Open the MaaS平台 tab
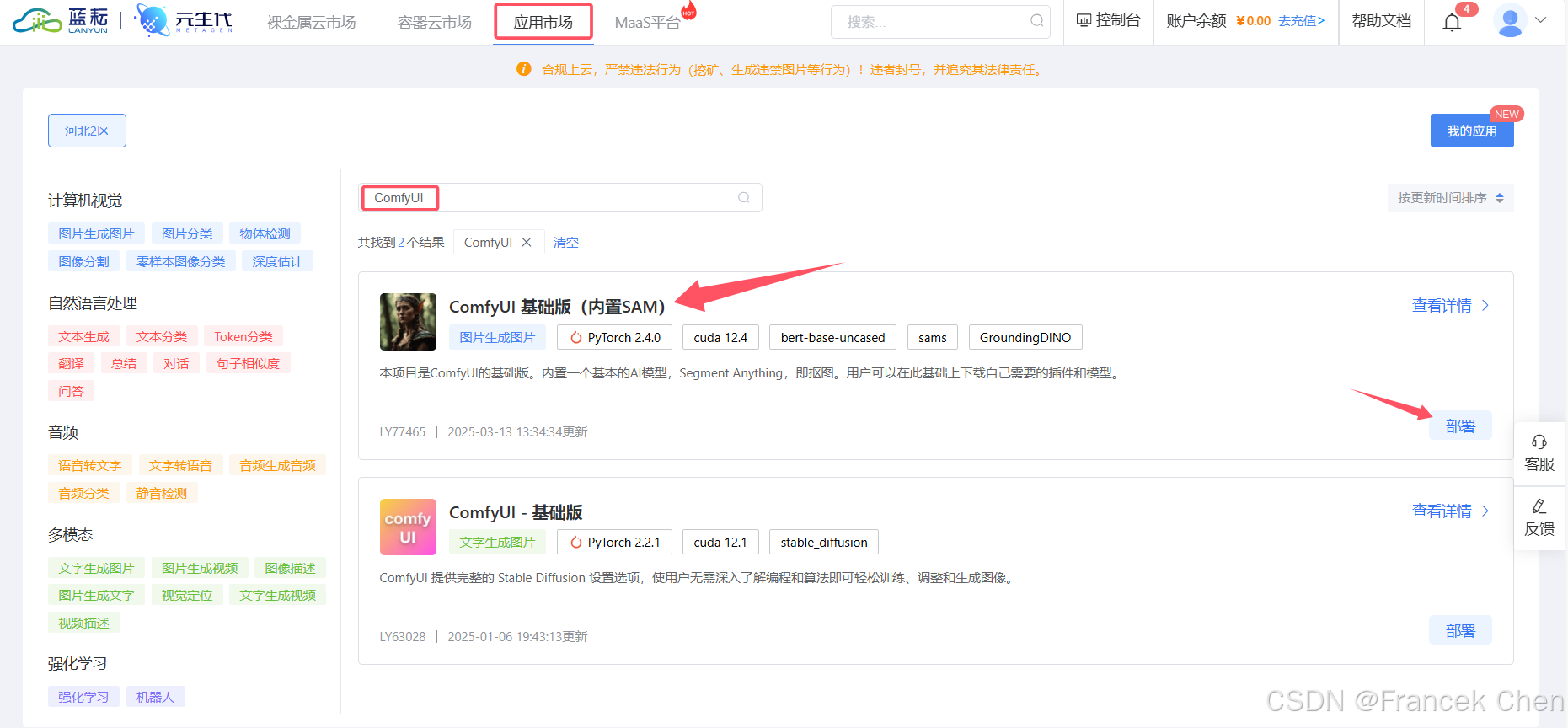The height and width of the screenshot is (728, 1568). click(647, 23)
